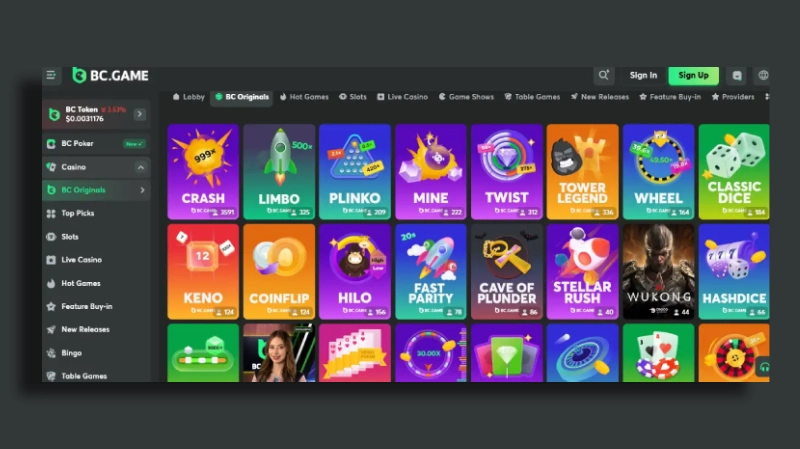Select the Live Casino tab
The height and width of the screenshot is (449, 800).
point(402,97)
